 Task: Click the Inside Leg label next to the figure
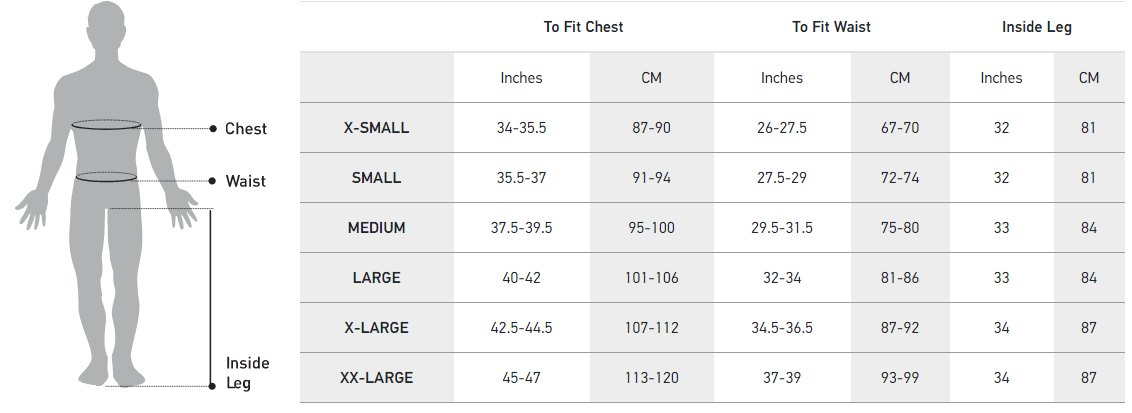[247, 373]
